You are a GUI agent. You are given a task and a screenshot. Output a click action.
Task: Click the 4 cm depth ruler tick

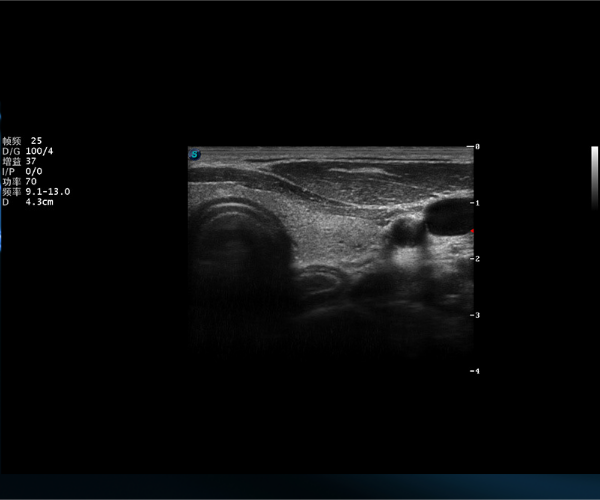(x=476, y=371)
